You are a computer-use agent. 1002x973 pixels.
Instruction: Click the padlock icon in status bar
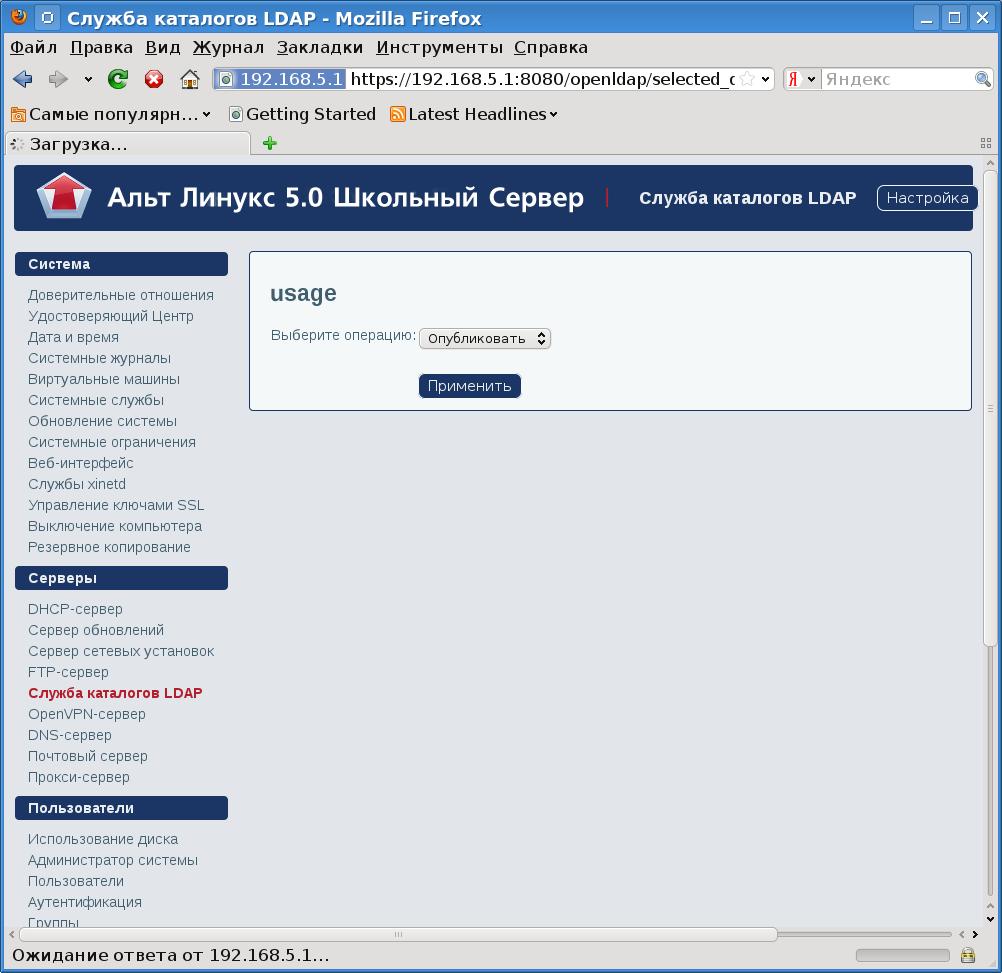pos(967,955)
